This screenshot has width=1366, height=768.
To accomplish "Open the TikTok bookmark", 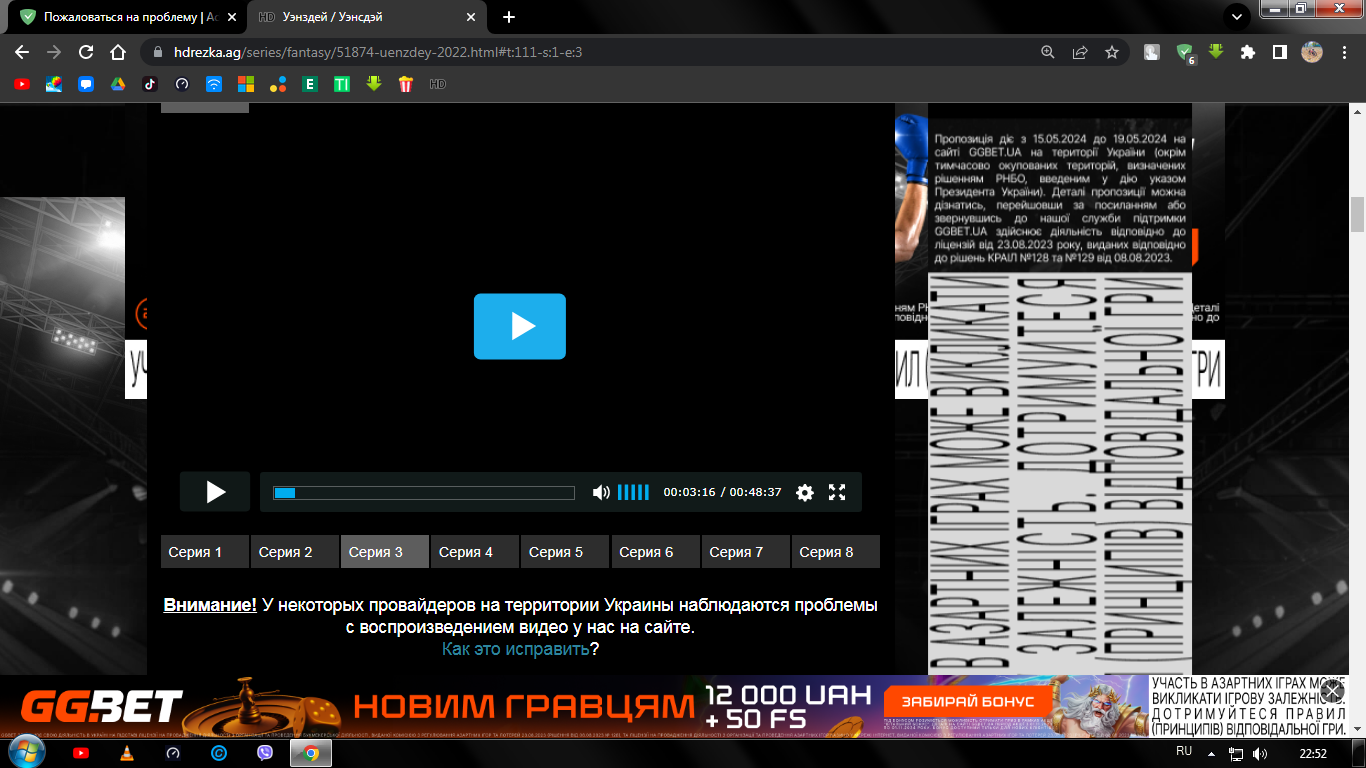I will (x=149, y=85).
